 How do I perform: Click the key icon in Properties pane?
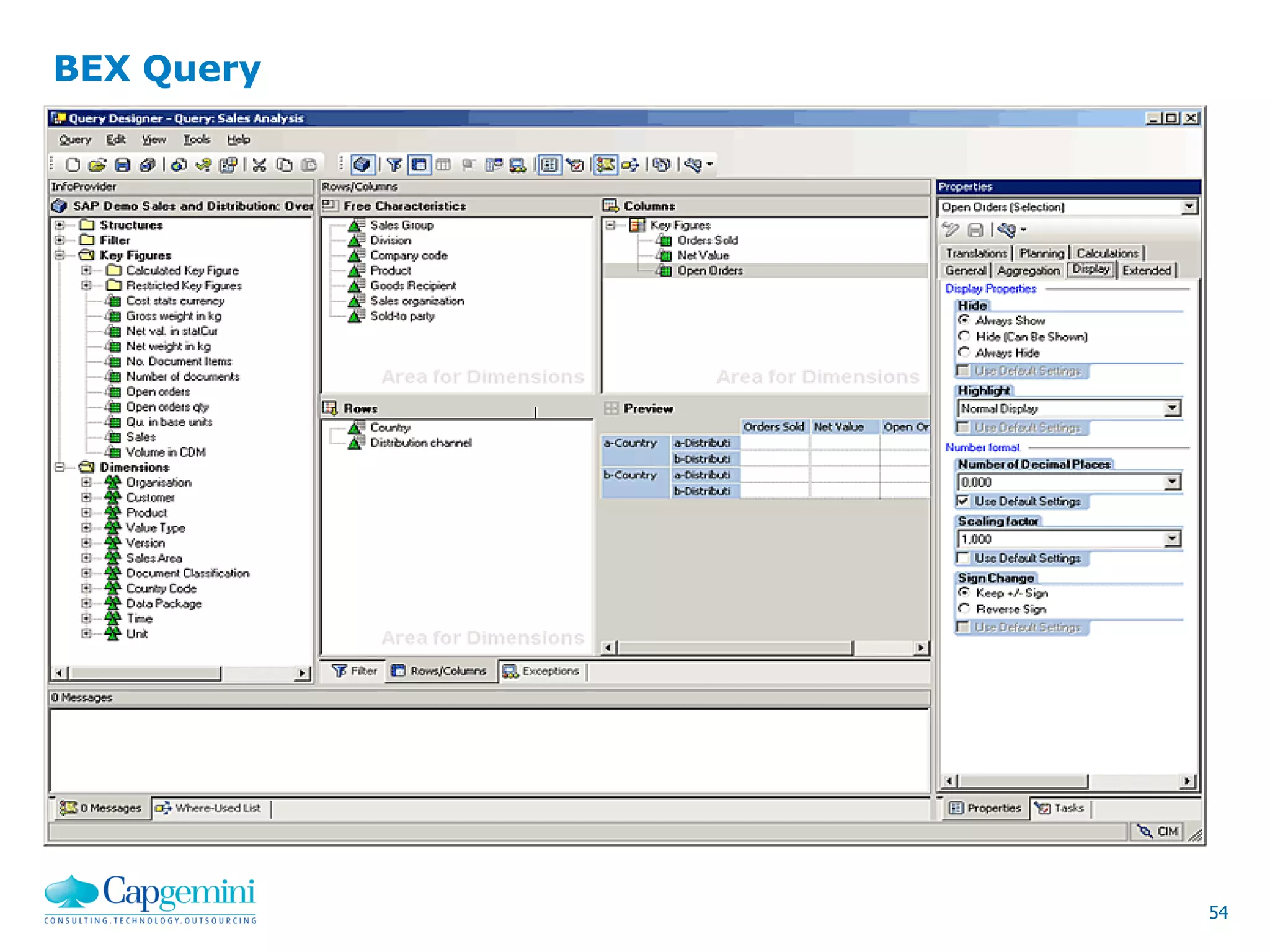[x=1007, y=231]
